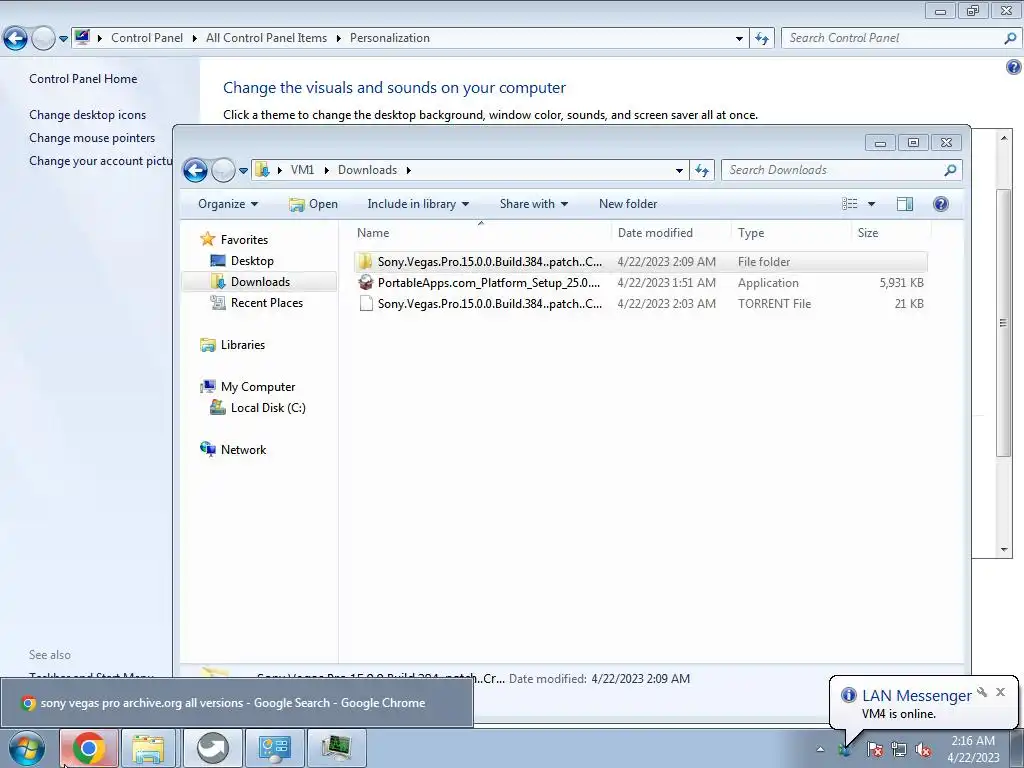Click the network tray icon
This screenshot has width=1024, height=768.
pyautogui.click(x=899, y=750)
